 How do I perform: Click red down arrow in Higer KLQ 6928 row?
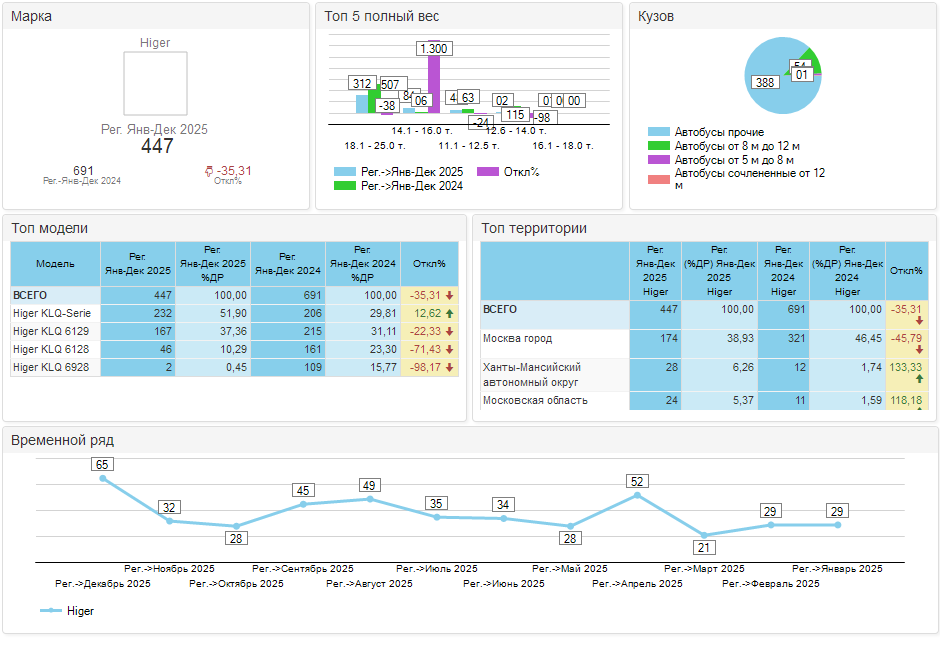click(450, 368)
